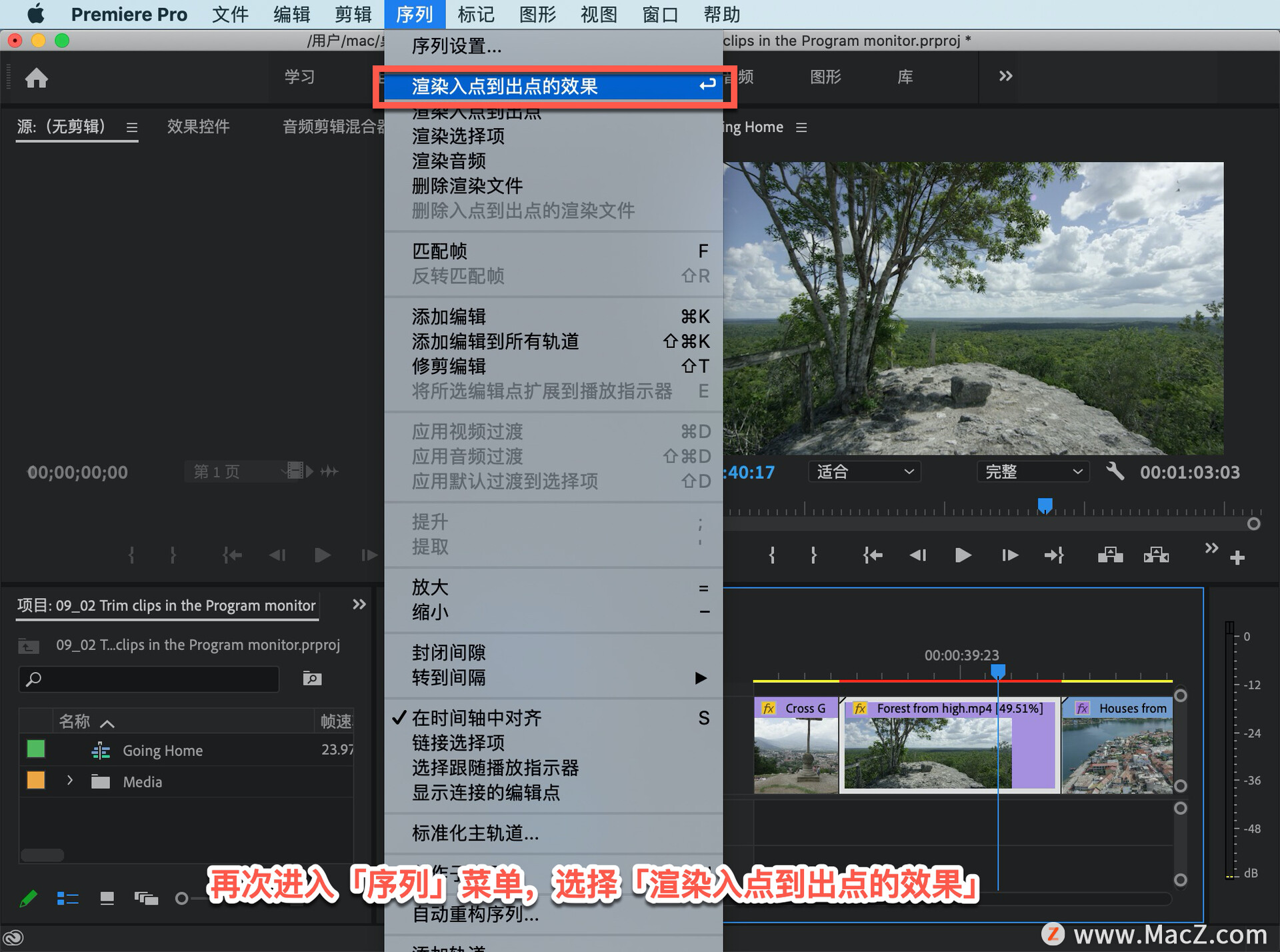Open Creative Cloud status icon at bottom
Image resolution: width=1280 pixels, height=952 pixels.
pyautogui.click(x=13, y=939)
